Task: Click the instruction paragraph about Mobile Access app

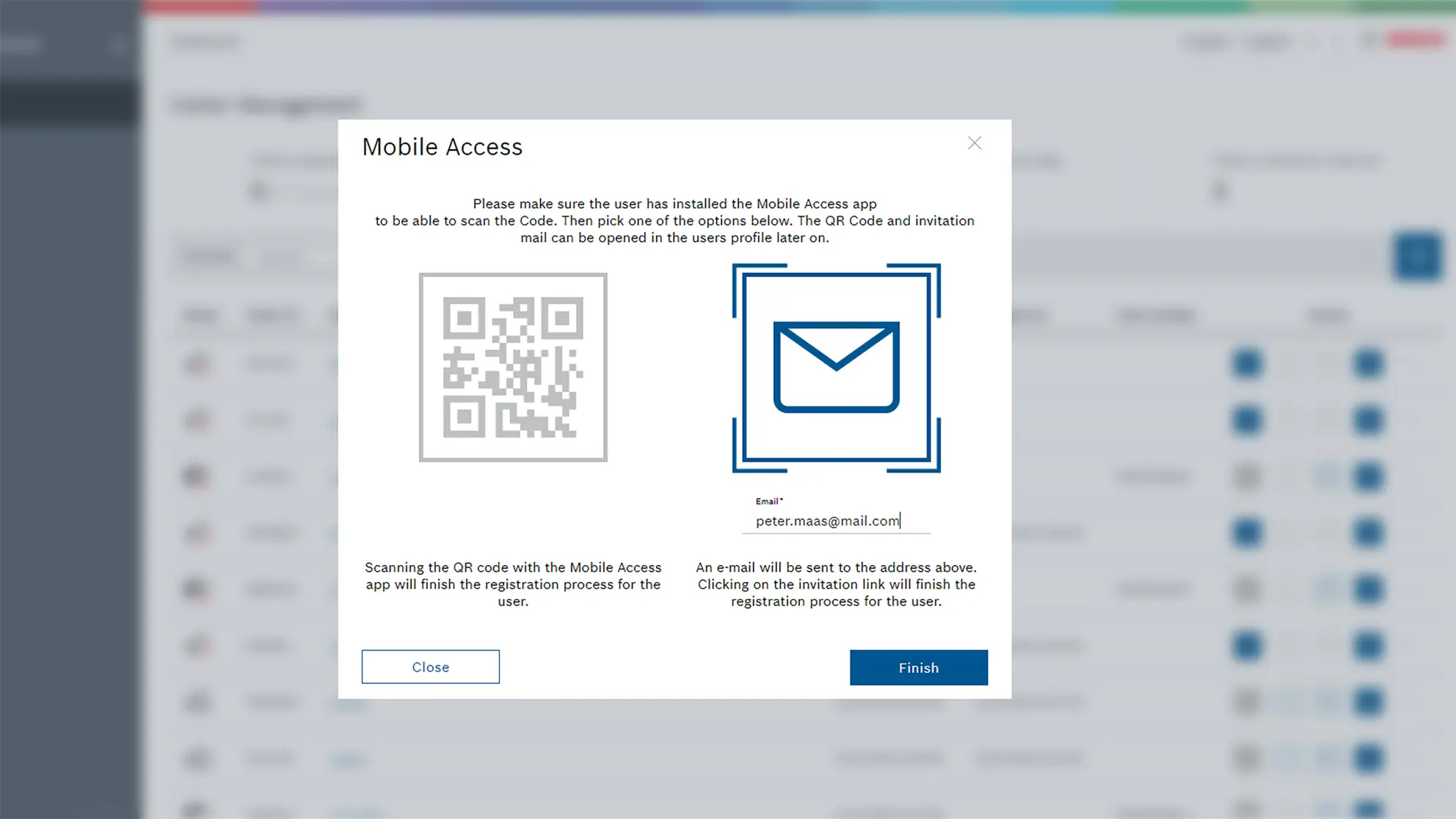Action: [x=674, y=221]
